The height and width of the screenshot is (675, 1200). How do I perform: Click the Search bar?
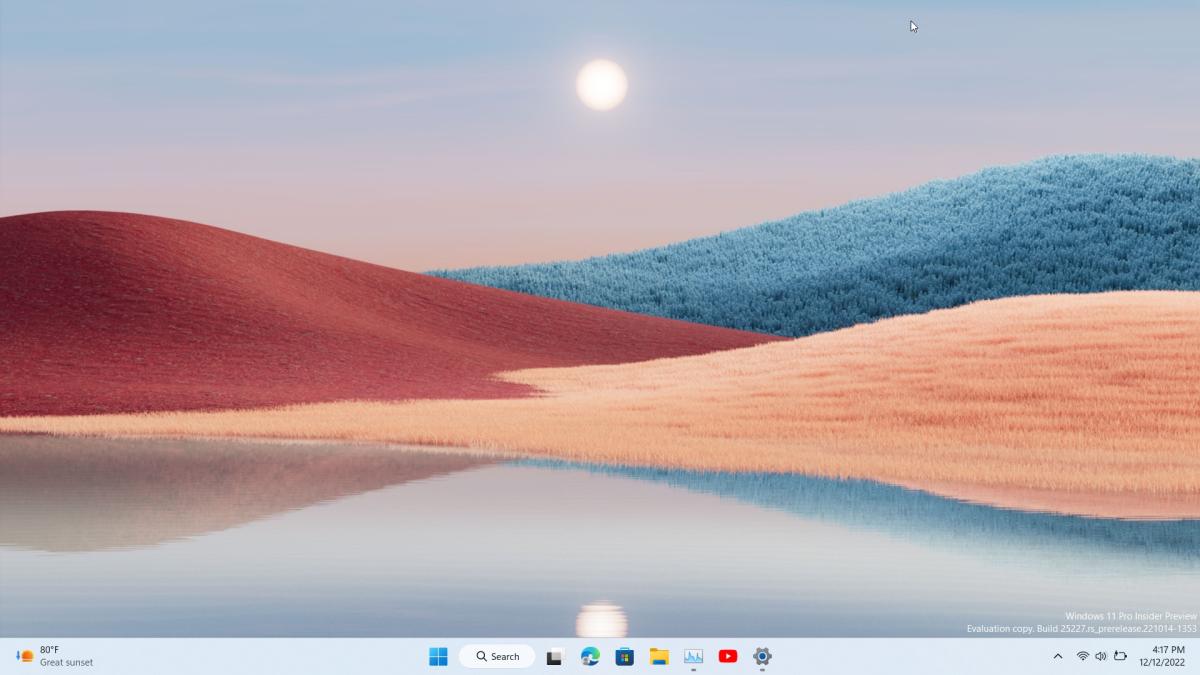(497, 656)
